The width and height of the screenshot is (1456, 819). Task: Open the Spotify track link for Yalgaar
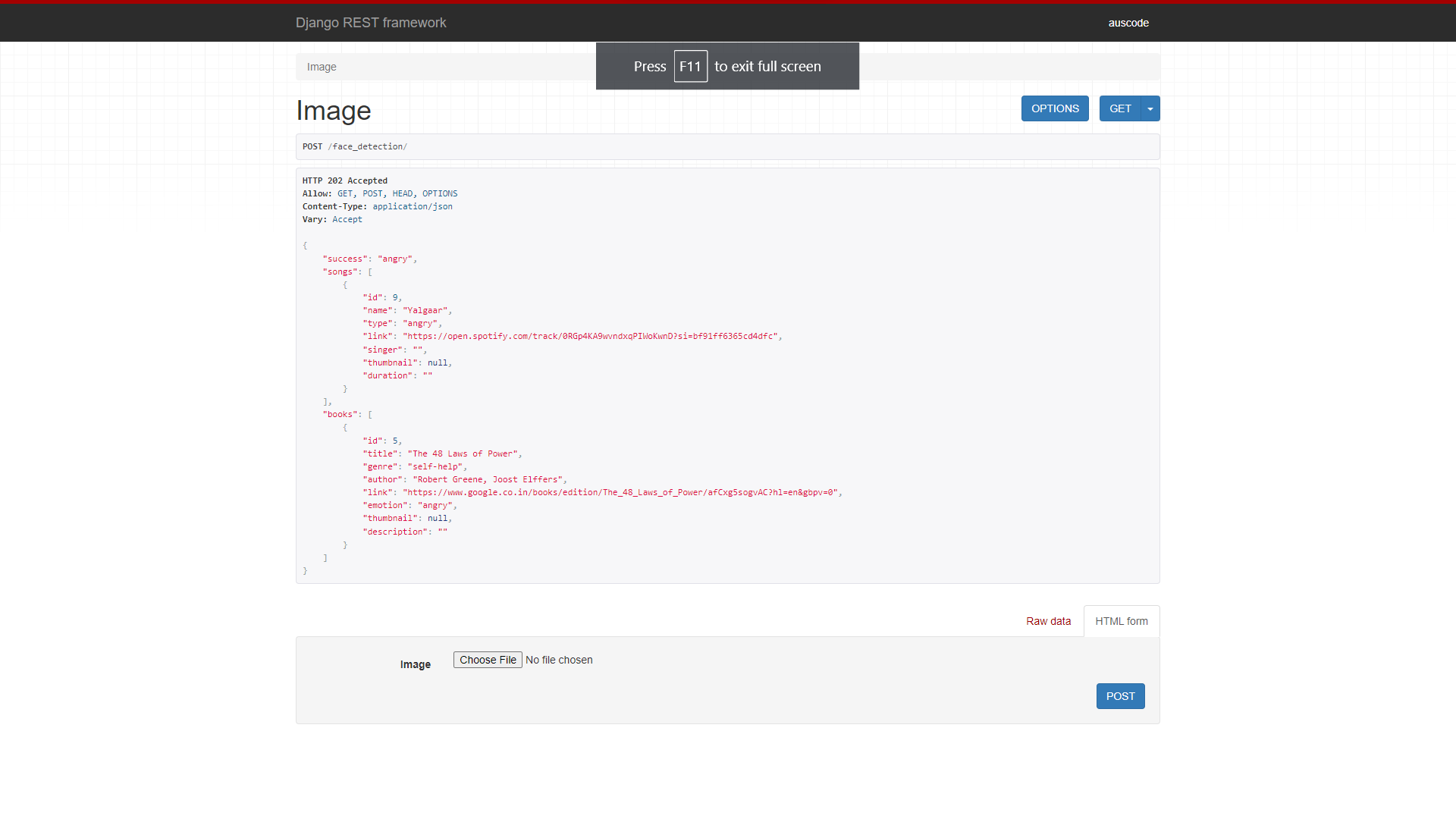point(590,336)
